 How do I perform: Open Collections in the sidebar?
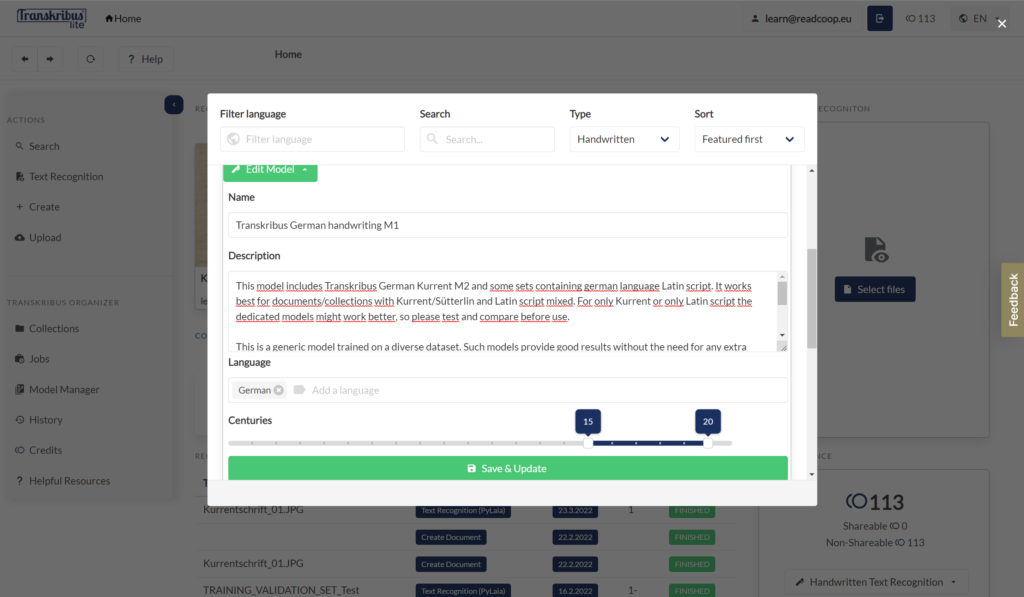click(x=54, y=328)
